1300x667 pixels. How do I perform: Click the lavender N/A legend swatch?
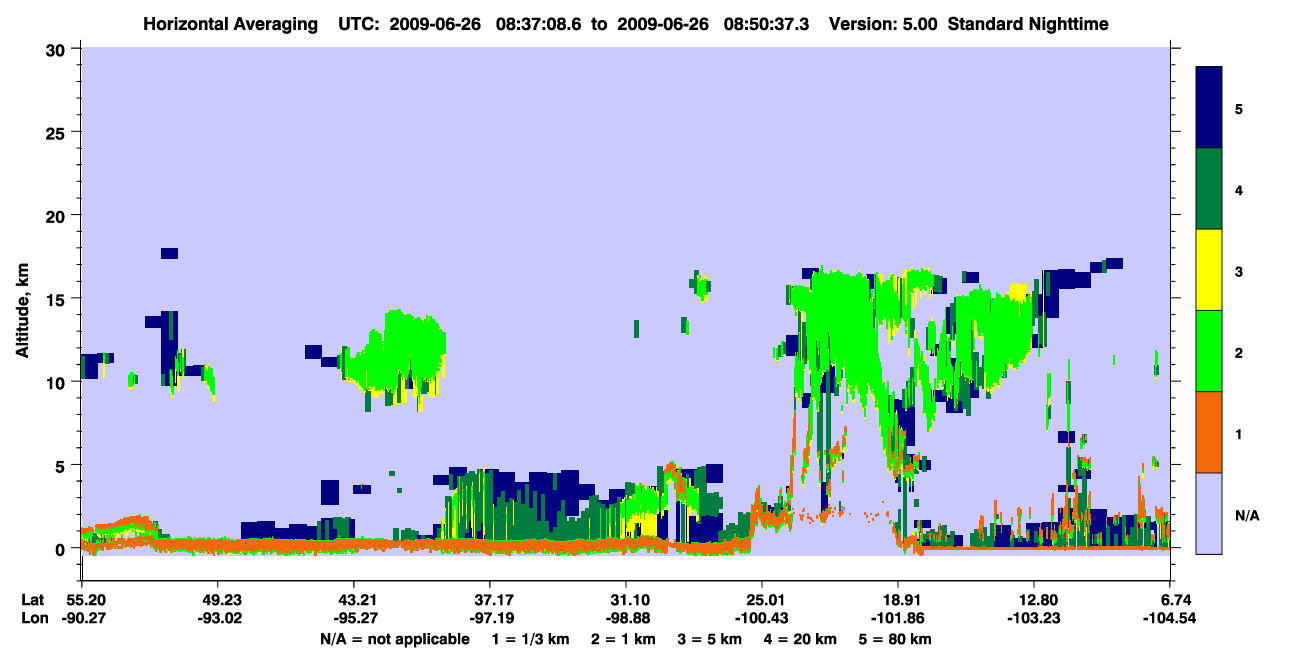coord(1209,512)
